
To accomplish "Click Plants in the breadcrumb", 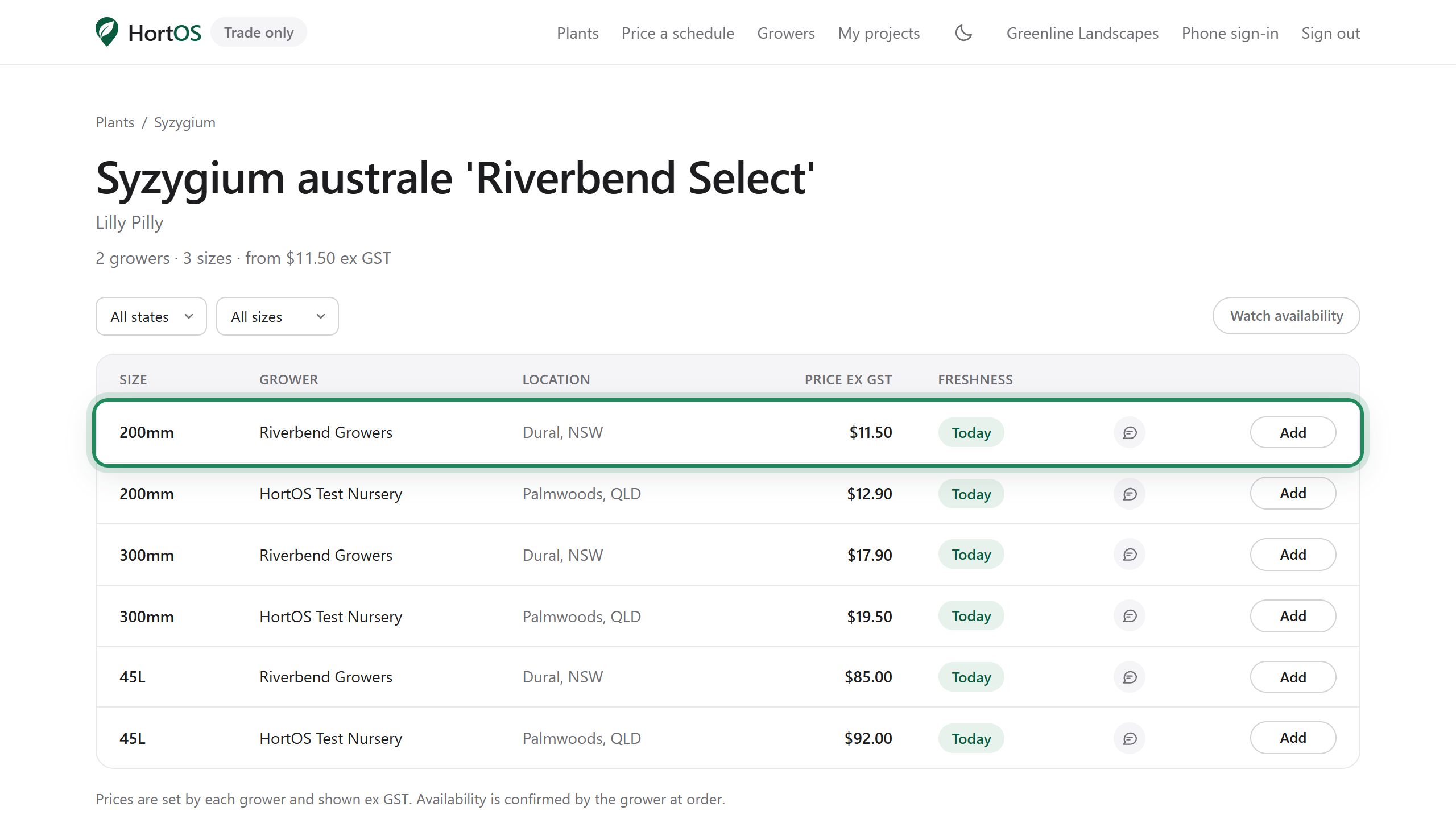I will pyautogui.click(x=115, y=122).
